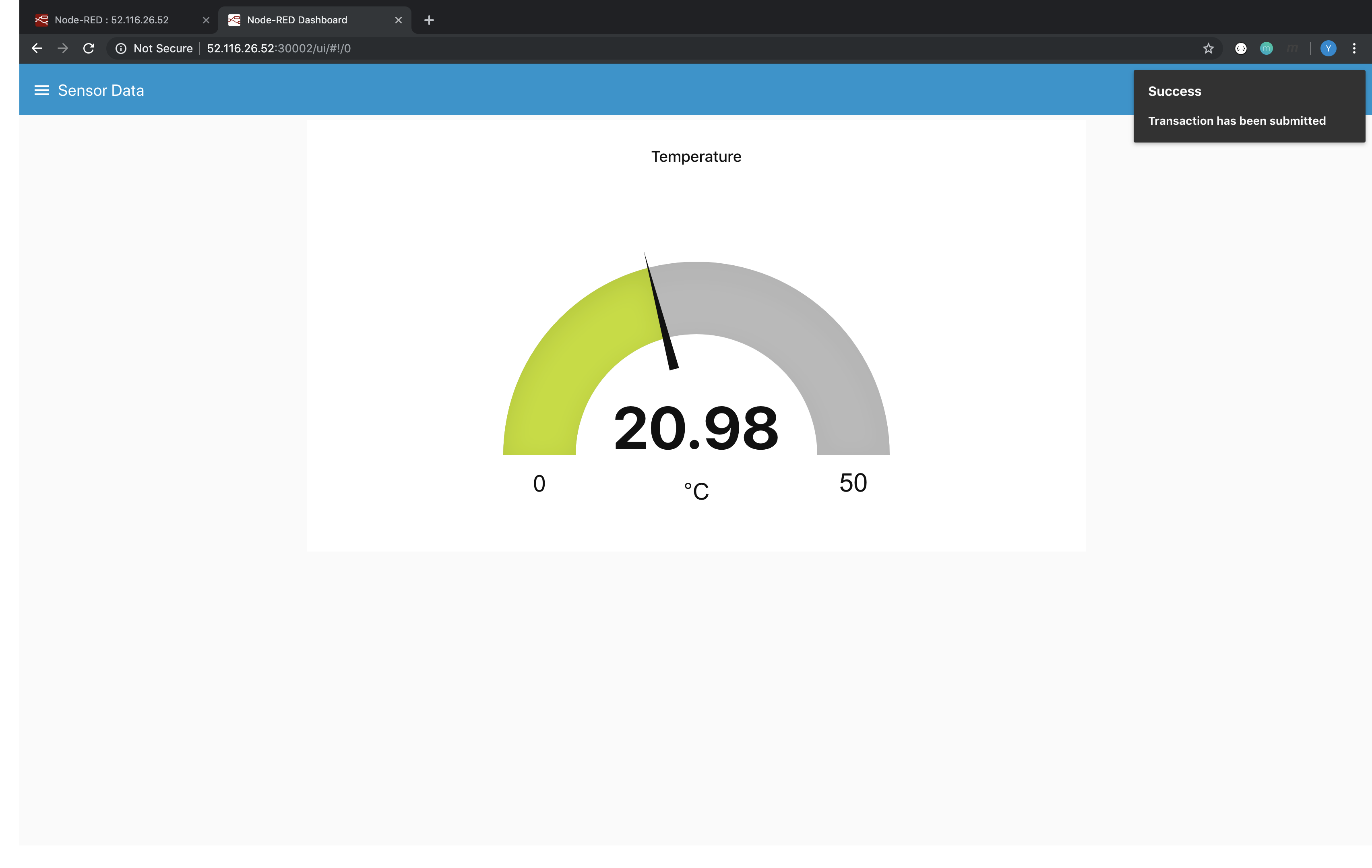Click the browser back arrow

coord(37,48)
